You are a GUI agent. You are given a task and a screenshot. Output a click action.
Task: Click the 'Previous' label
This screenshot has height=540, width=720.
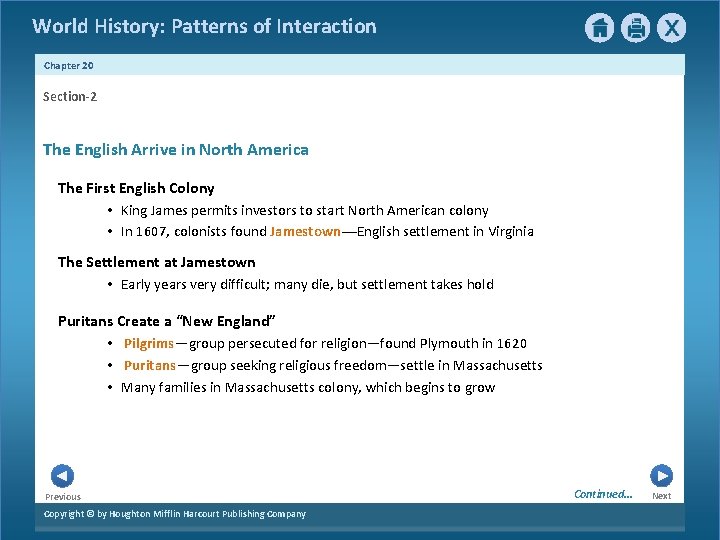63,497
